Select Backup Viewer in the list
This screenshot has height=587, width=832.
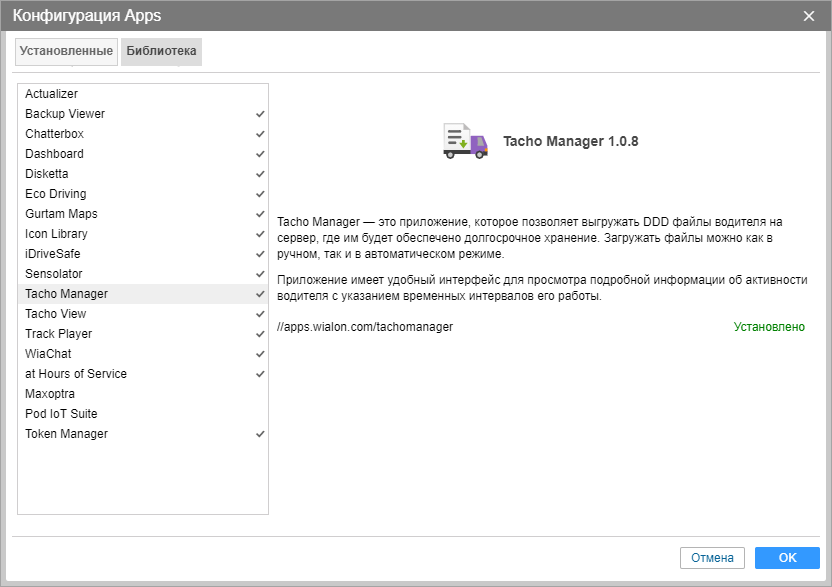143,114
